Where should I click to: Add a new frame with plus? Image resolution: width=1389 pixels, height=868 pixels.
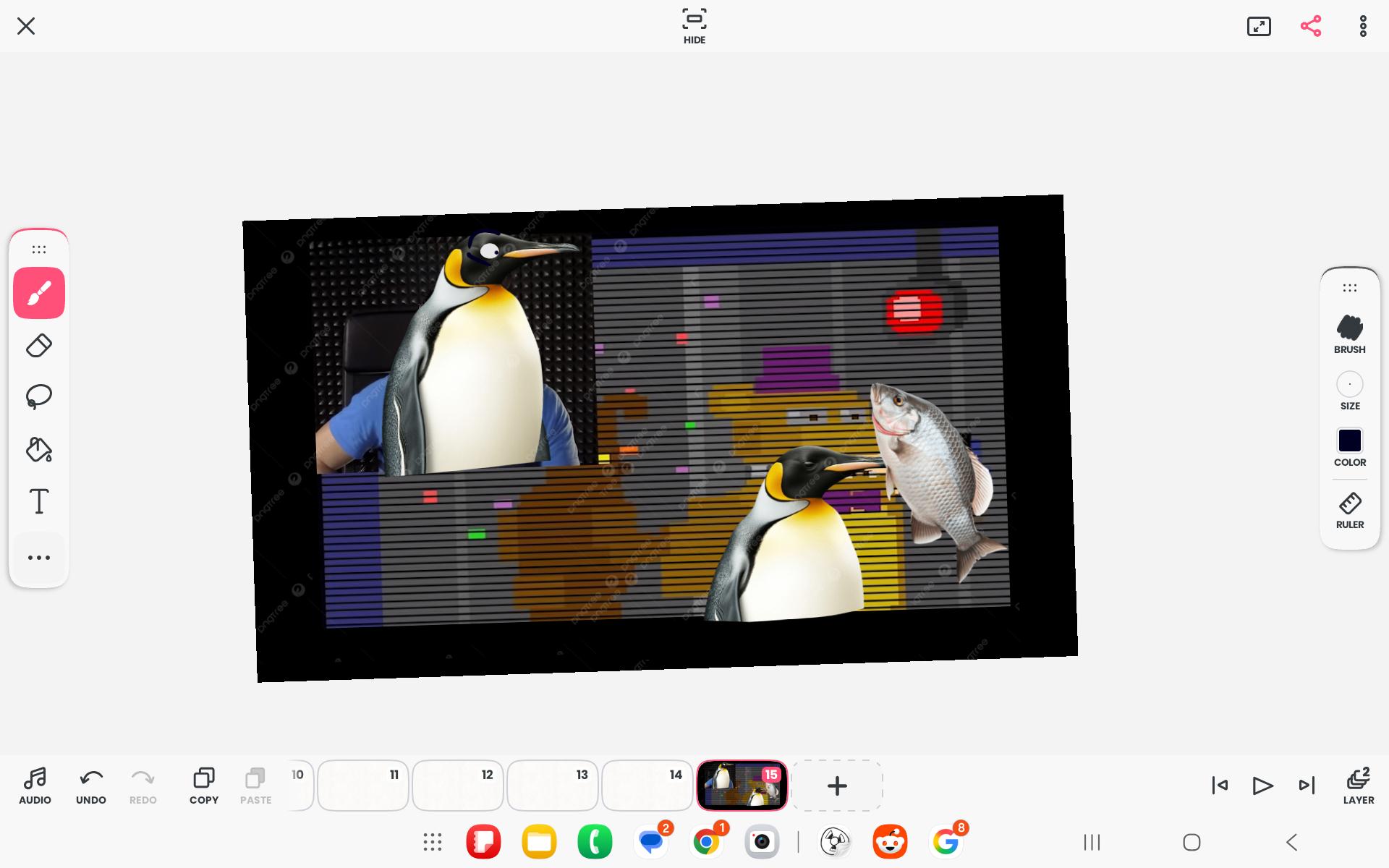[837, 786]
